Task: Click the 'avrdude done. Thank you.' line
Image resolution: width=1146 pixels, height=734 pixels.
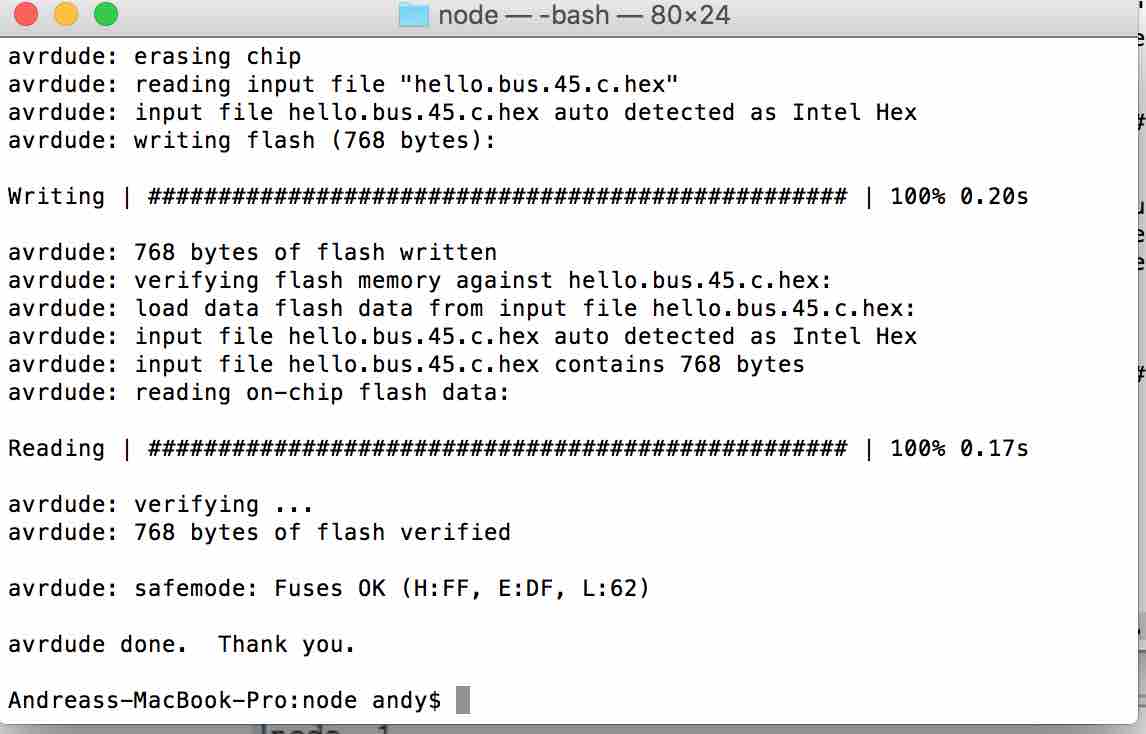Action: pyautogui.click(x=181, y=644)
